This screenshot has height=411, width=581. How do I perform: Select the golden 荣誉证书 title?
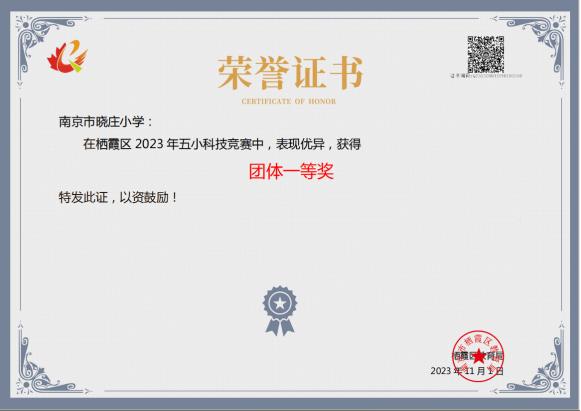pos(290,73)
